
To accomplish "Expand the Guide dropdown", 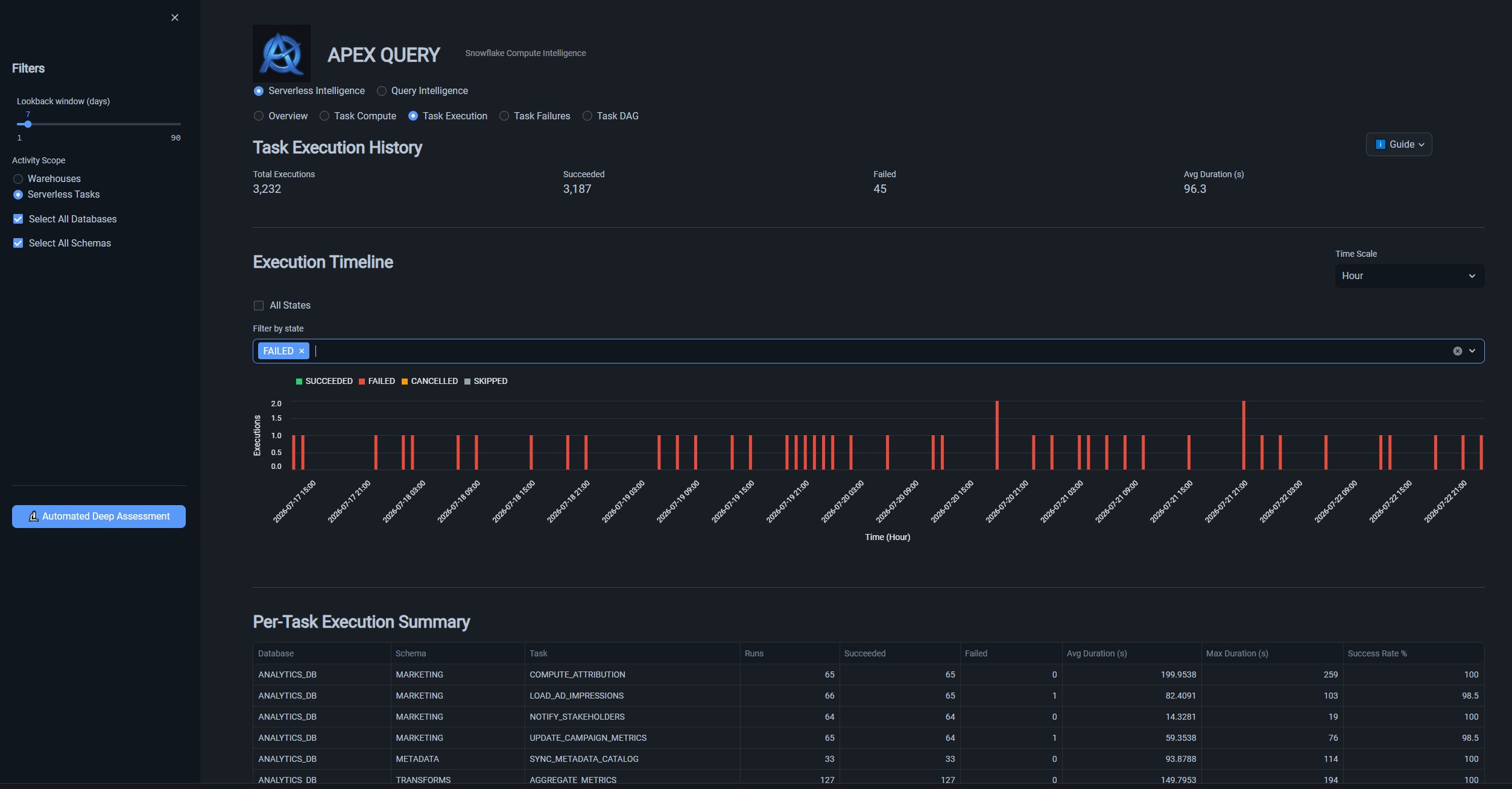I will (x=1399, y=144).
